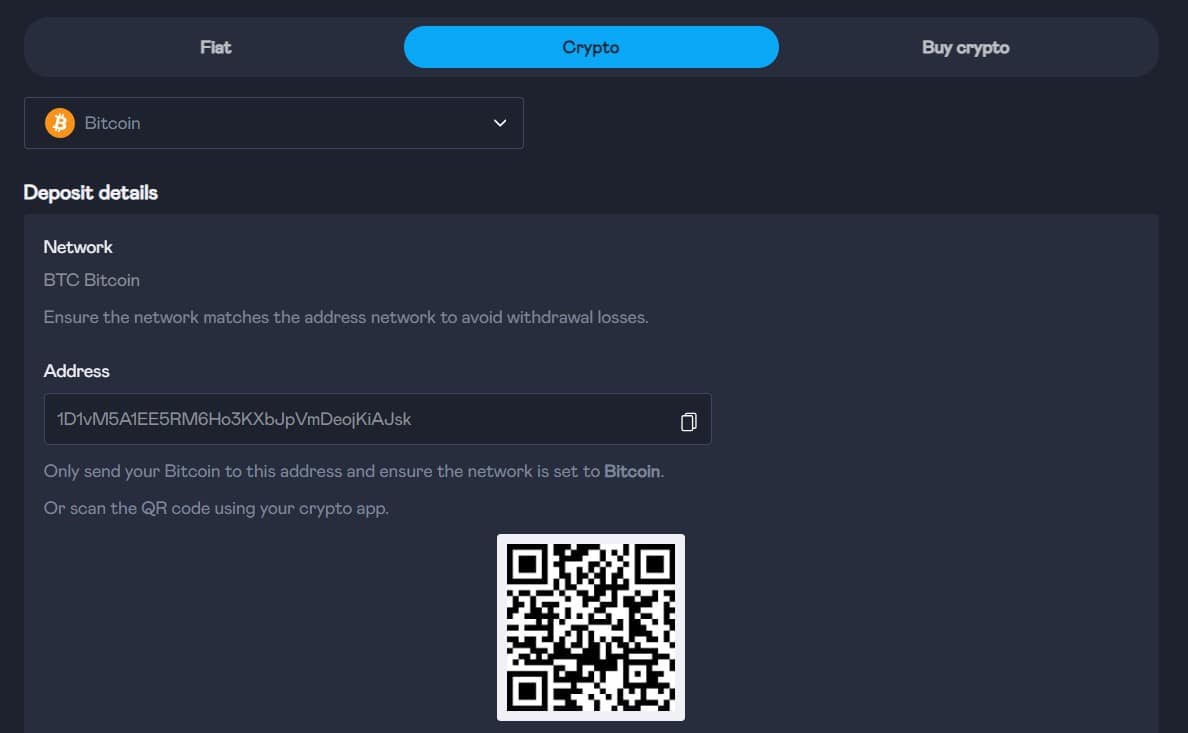Image resolution: width=1188 pixels, height=733 pixels.
Task: Click the deposit address field
Action: (377, 419)
